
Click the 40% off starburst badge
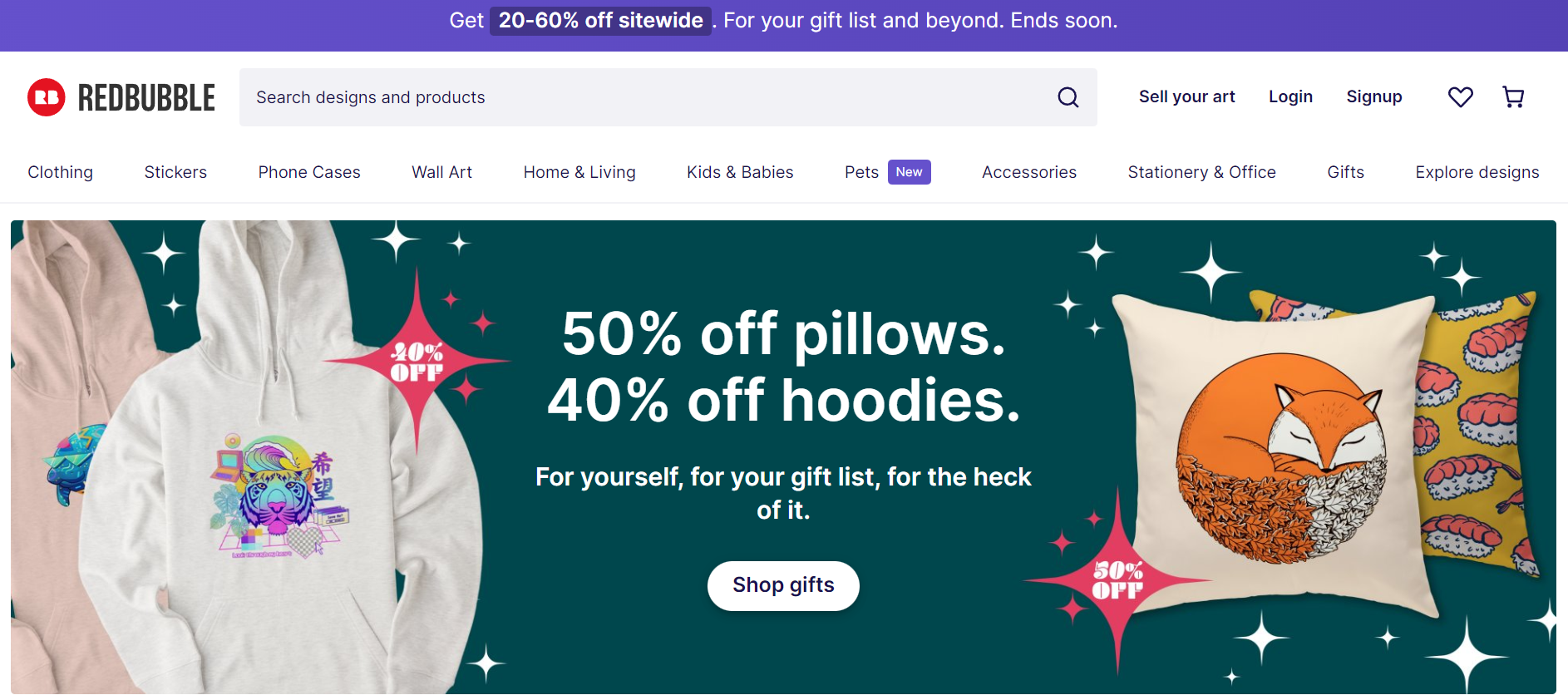(x=417, y=362)
